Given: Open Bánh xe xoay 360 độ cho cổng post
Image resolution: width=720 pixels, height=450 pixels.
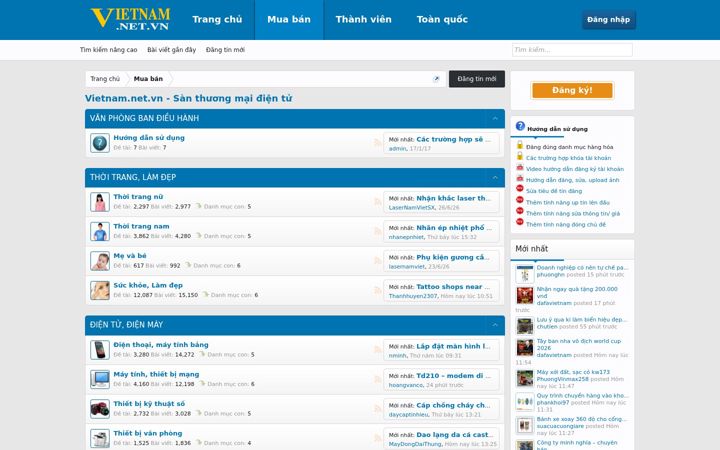Looking at the screenshot, I should (581, 419).
